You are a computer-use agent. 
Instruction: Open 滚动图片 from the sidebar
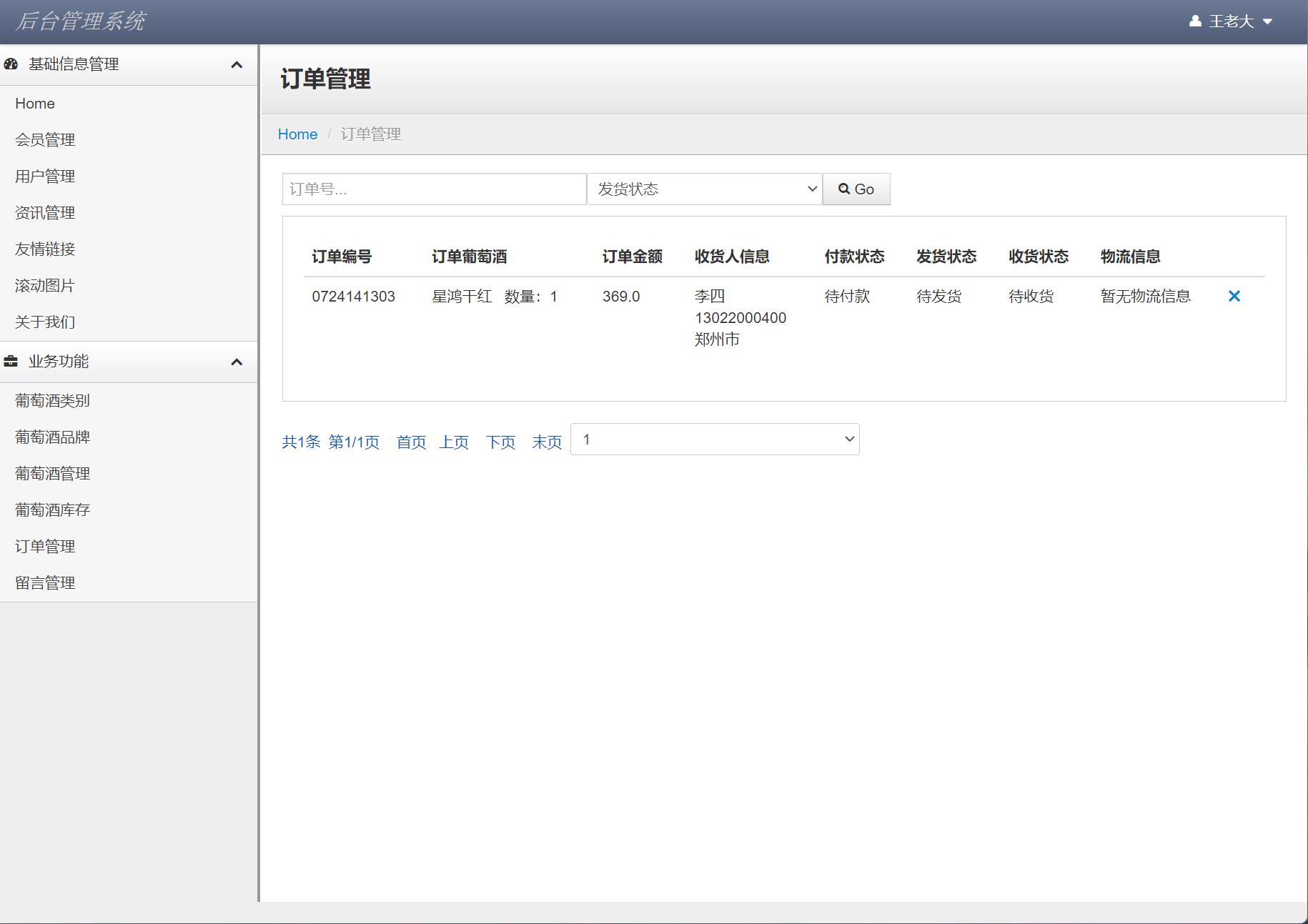[x=44, y=285]
